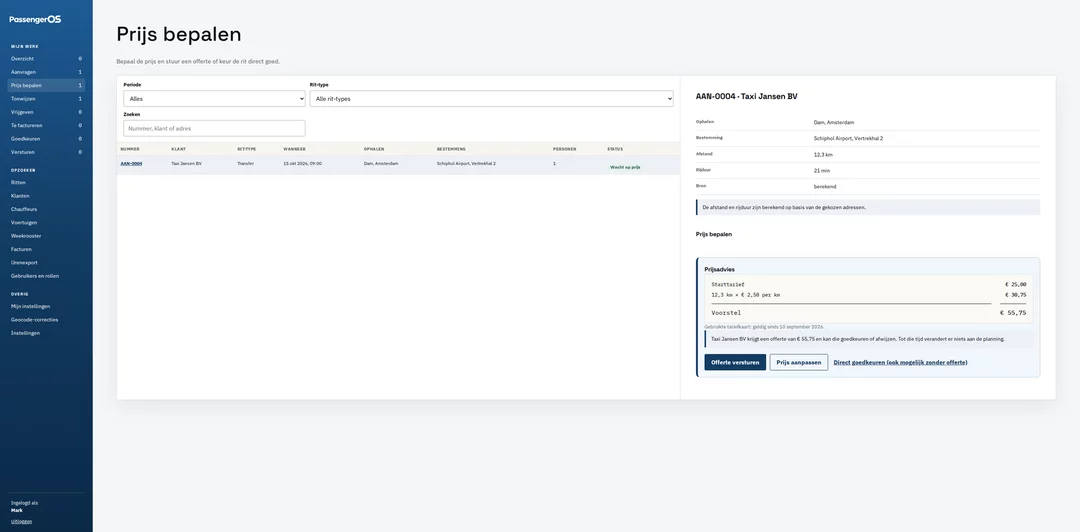This screenshot has height=532, width=1080.
Task: Click the 15 okt 2026, 09:00 cell
Action: [x=302, y=163]
